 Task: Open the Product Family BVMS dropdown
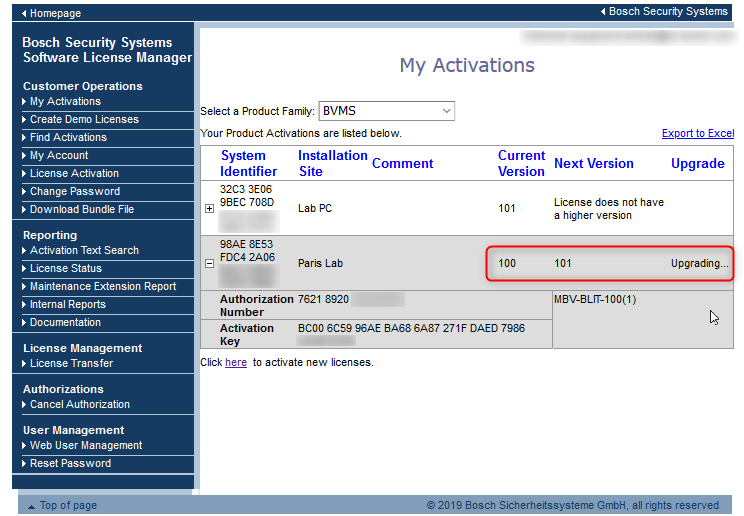386,111
